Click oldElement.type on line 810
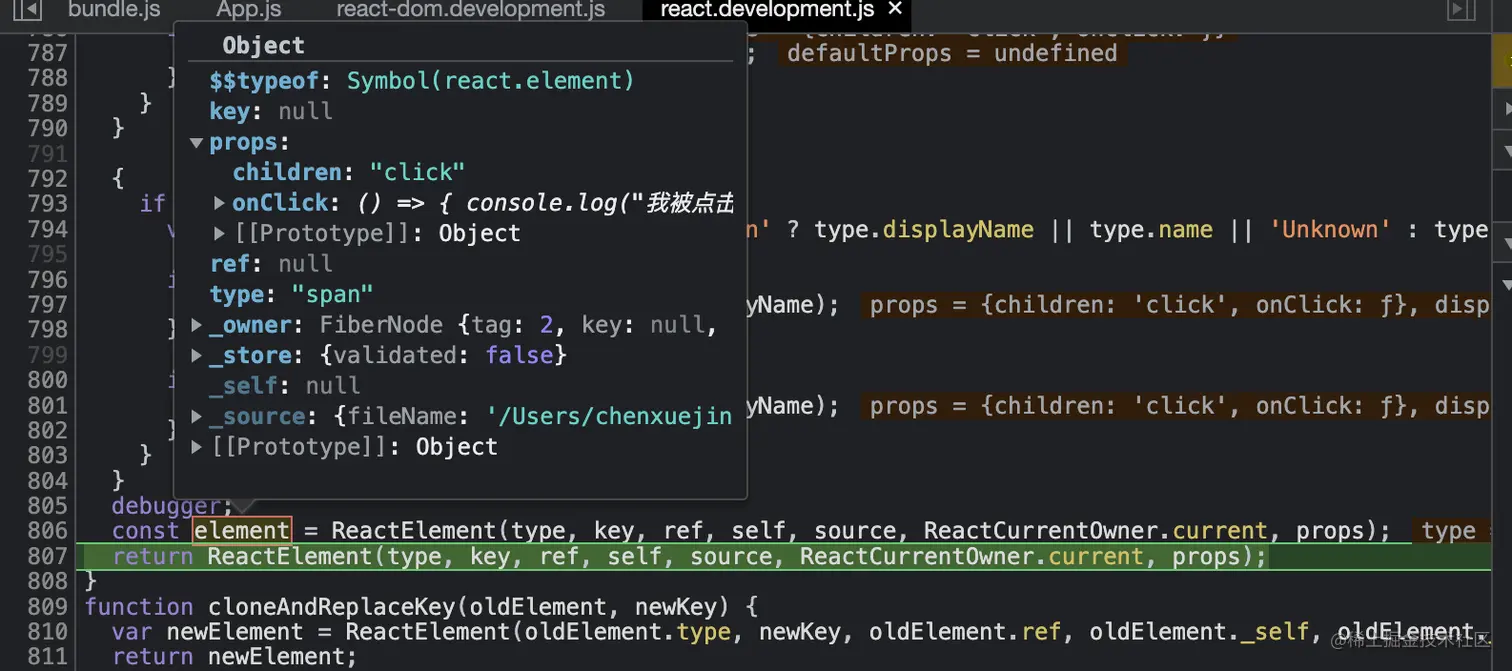 click(629, 631)
